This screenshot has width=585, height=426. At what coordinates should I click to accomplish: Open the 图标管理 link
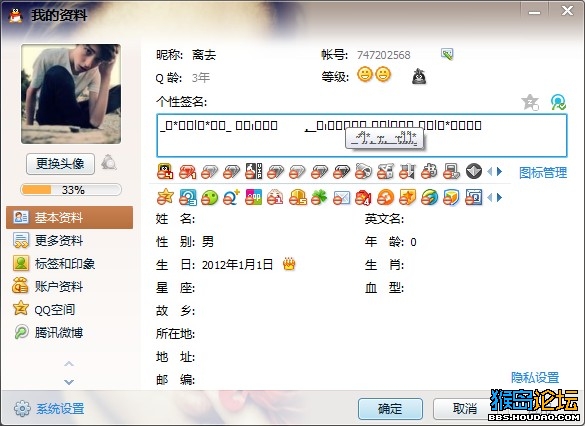click(x=543, y=172)
